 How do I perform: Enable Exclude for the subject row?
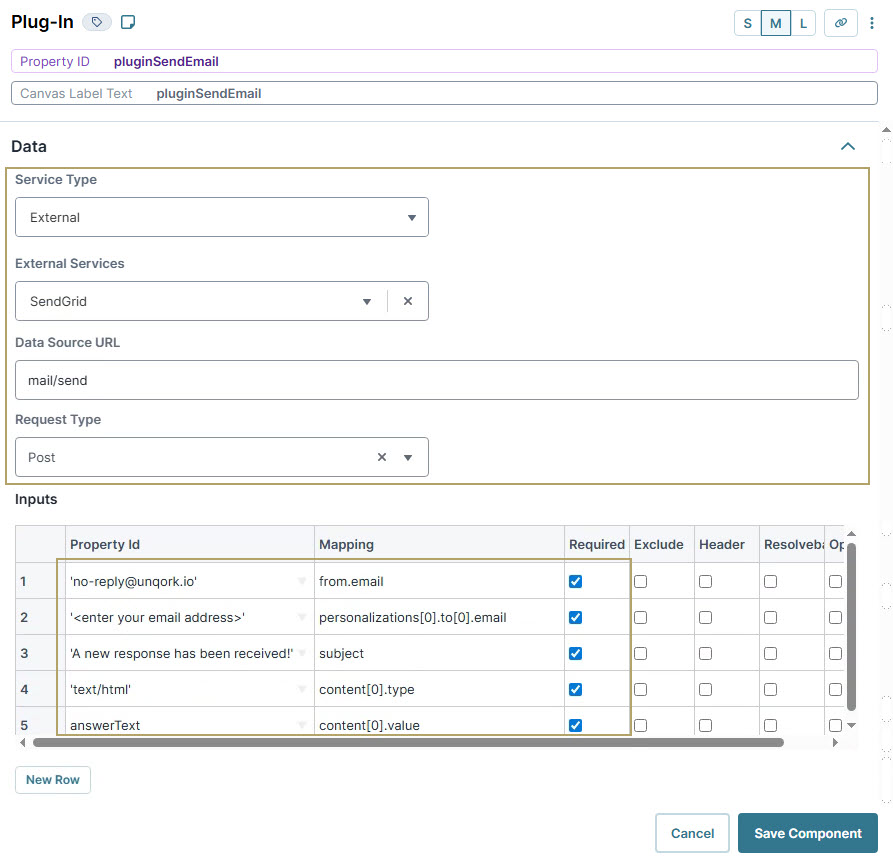click(x=639, y=653)
